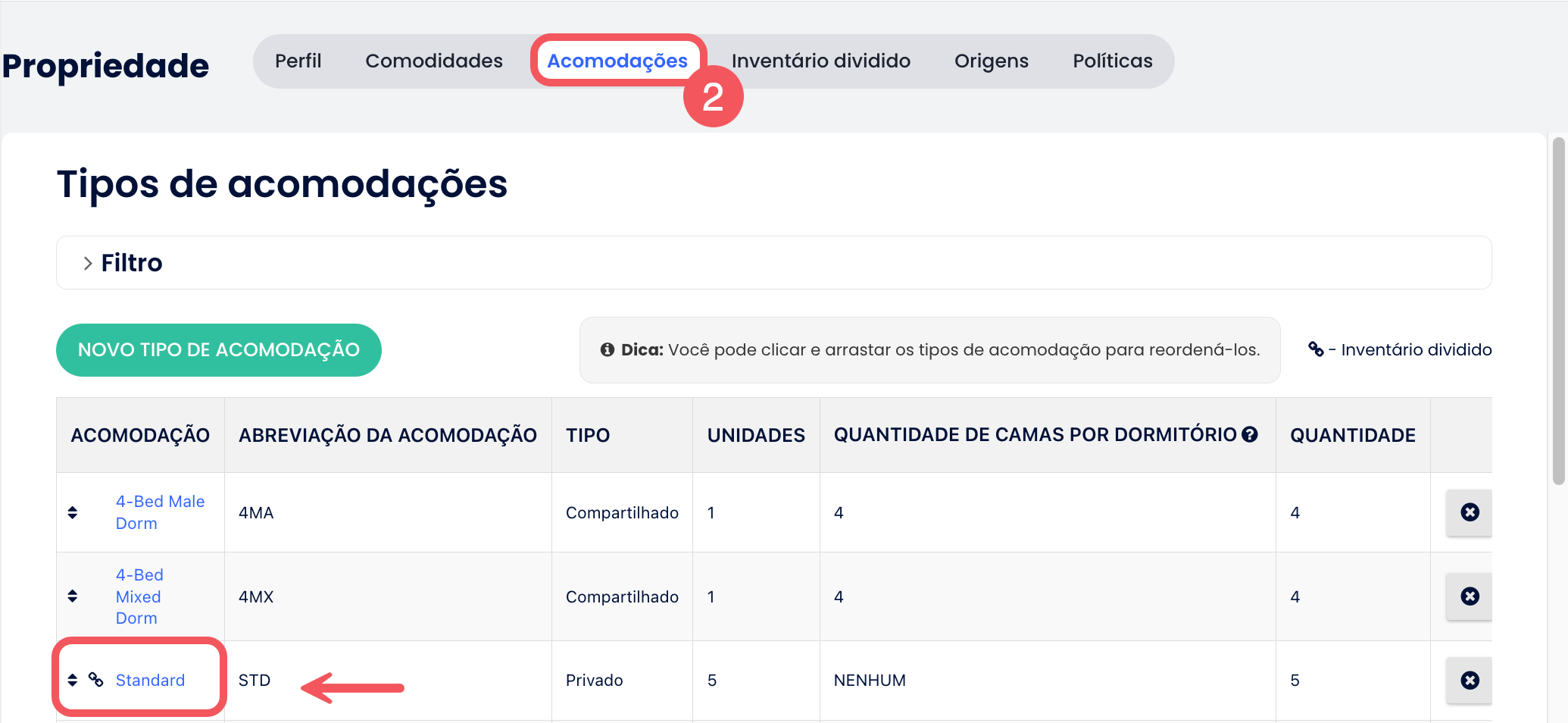Viewport: 1568px width, 723px height.
Task: Click reorder handle of 4-Bed Male Dorm
Action: 73,512
